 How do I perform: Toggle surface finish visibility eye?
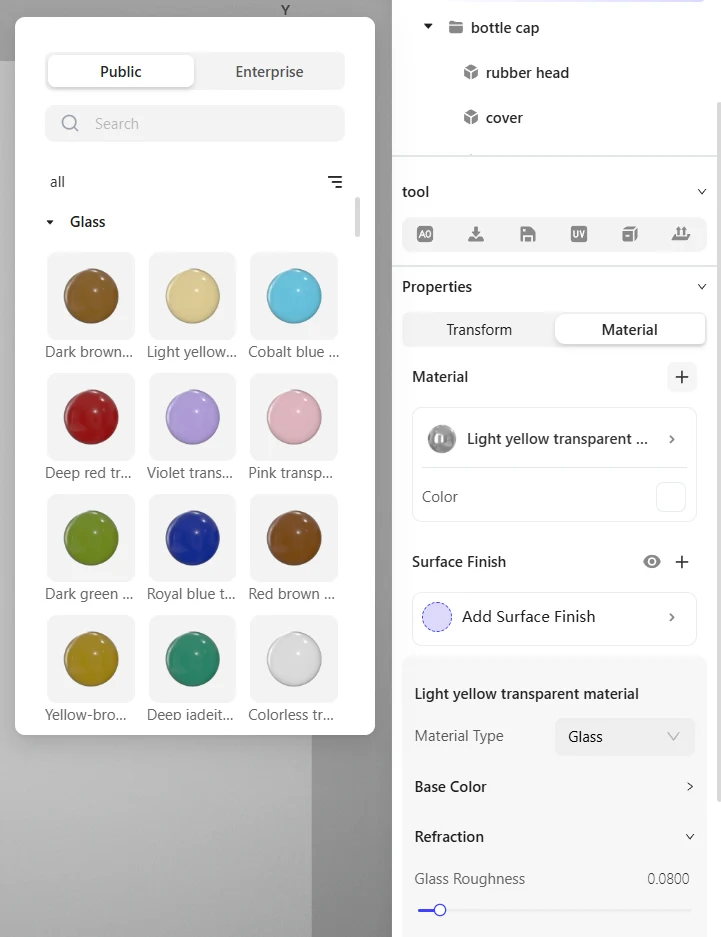[652, 562]
